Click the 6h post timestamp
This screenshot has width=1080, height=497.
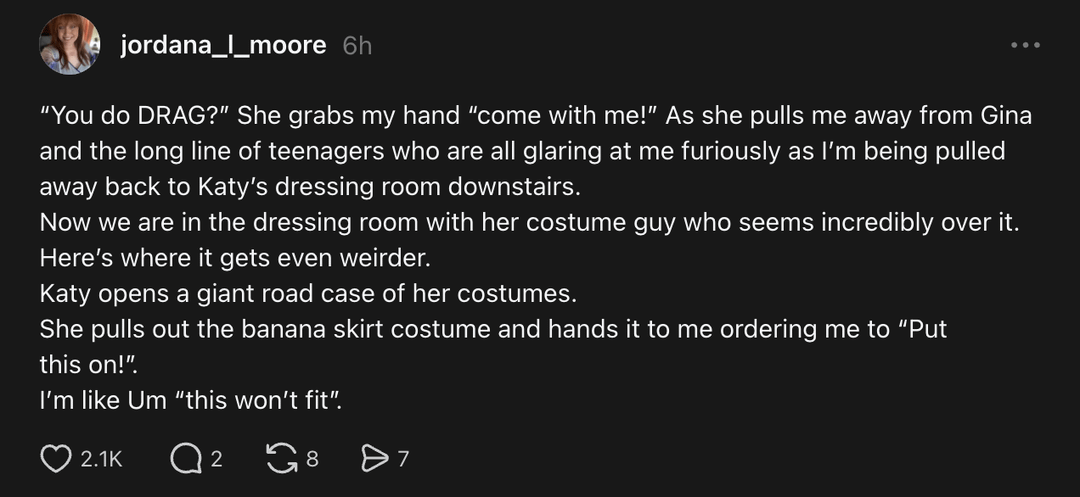pyautogui.click(x=357, y=46)
